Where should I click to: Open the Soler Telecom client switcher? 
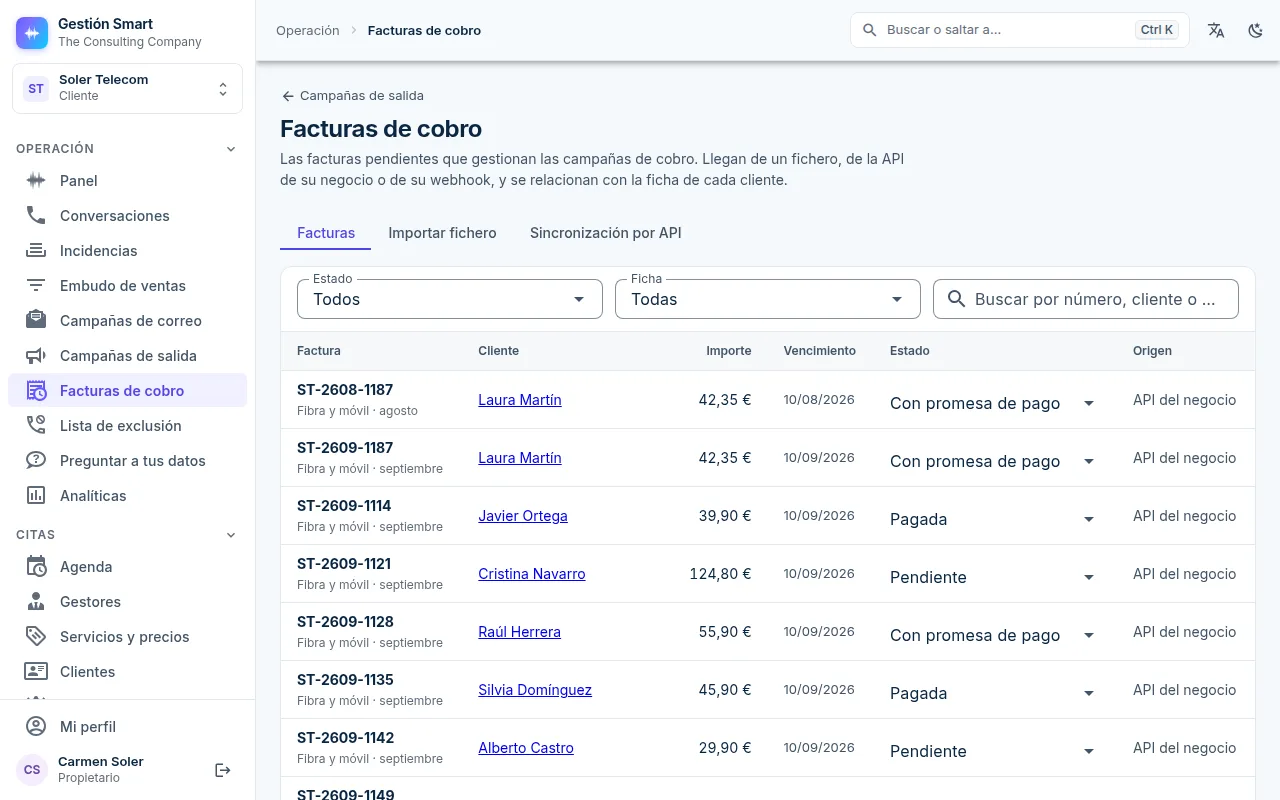128,88
